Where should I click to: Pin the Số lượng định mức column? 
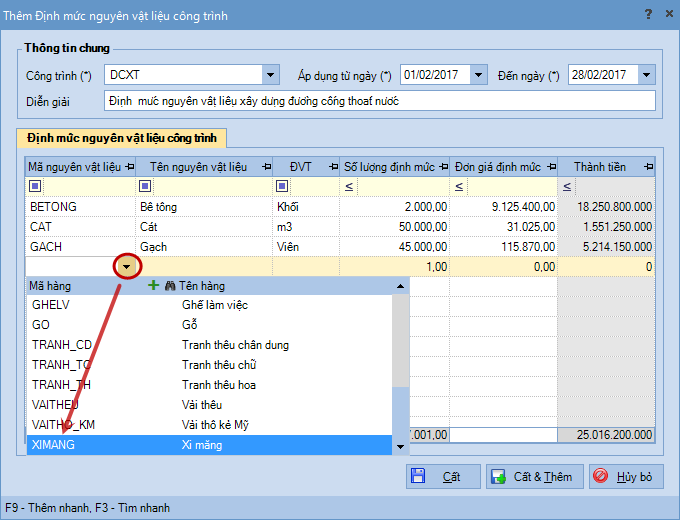[443, 167]
